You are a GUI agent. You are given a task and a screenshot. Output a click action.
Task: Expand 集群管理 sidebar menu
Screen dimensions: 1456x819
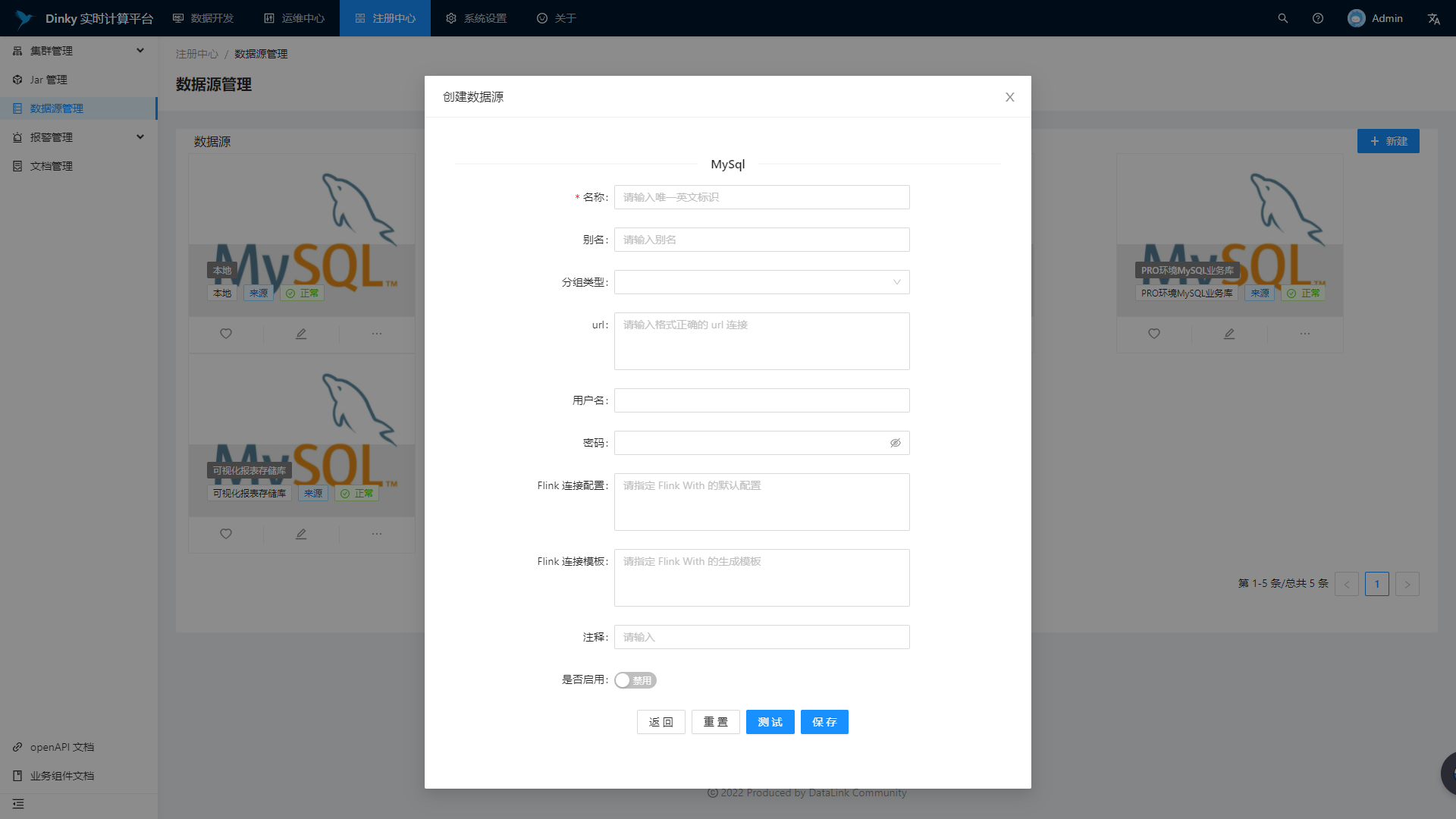click(79, 51)
